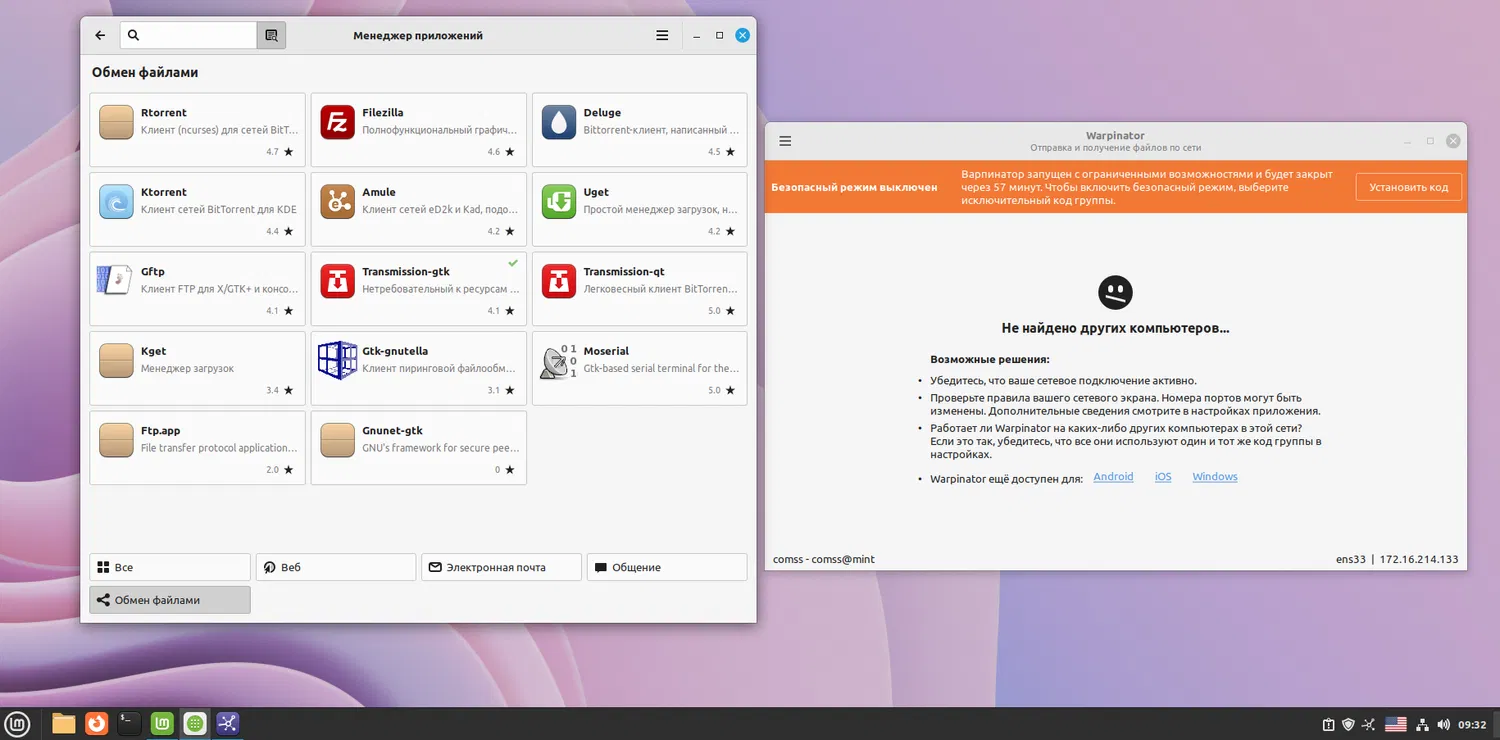The image size is (1500, 740).
Task: Launch Firefox from the taskbar
Action: 97,723
